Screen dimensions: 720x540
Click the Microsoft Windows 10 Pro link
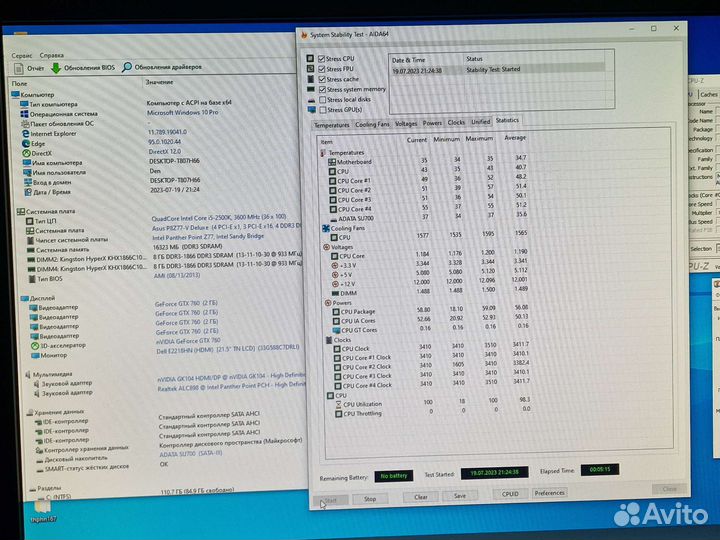(183, 112)
